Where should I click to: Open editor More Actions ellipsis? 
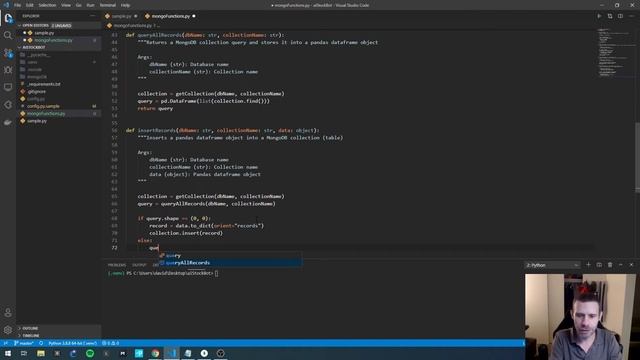click(x=631, y=16)
